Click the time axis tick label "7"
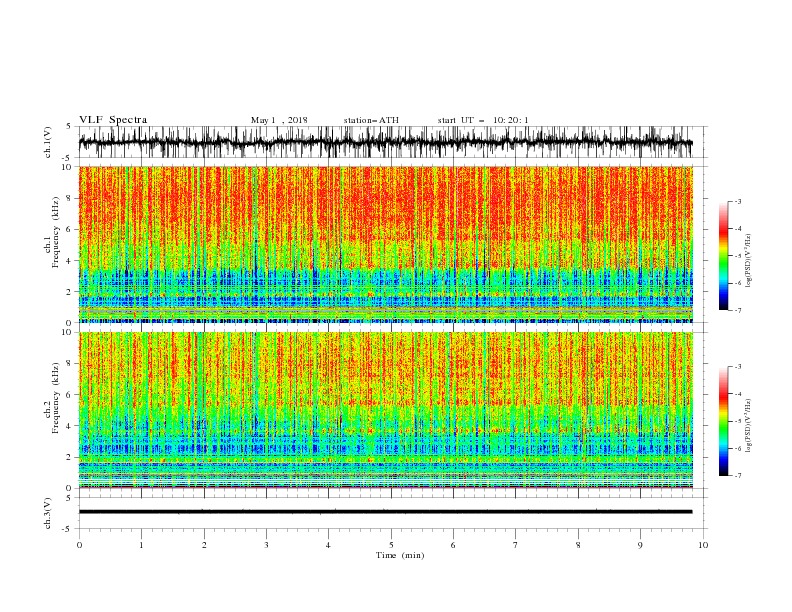 (x=516, y=545)
